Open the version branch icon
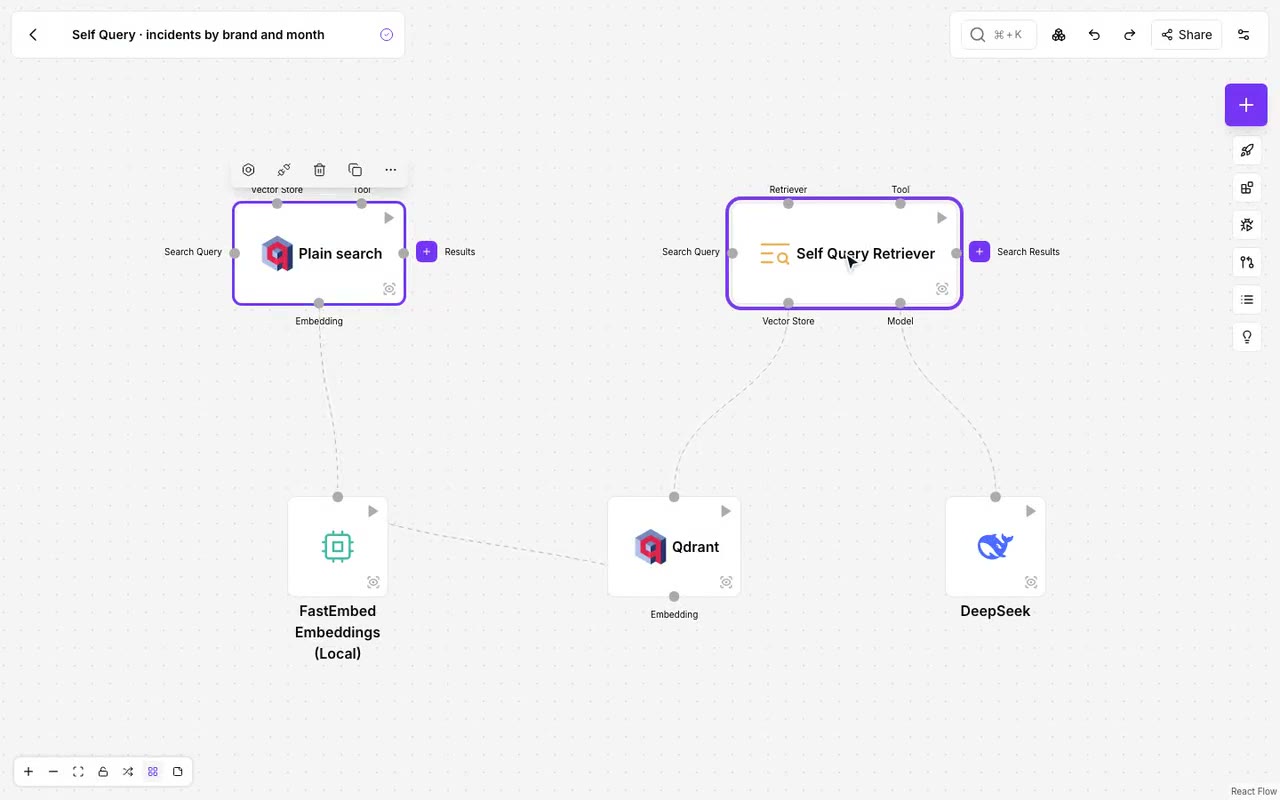The image size is (1280, 800). (x=1247, y=262)
